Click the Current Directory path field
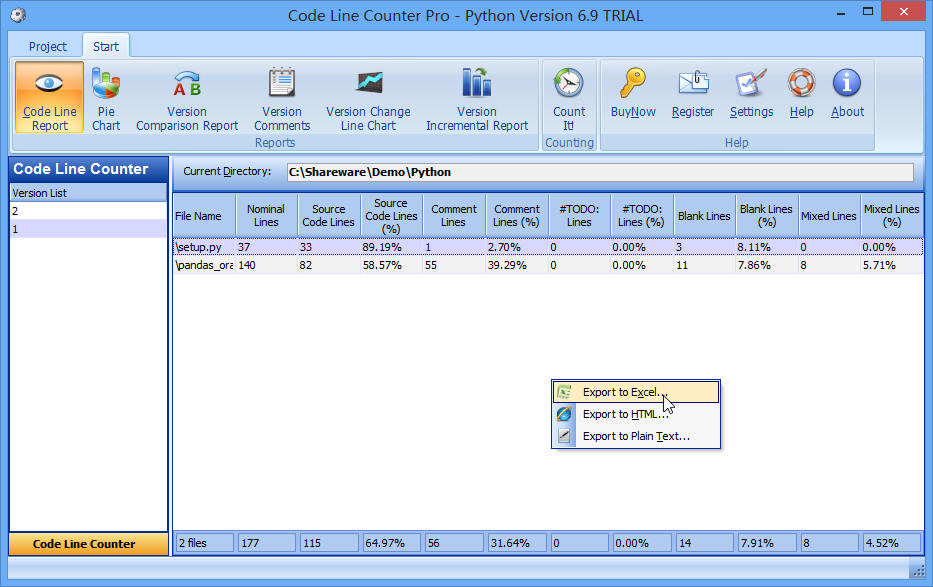 tap(600, 172)
